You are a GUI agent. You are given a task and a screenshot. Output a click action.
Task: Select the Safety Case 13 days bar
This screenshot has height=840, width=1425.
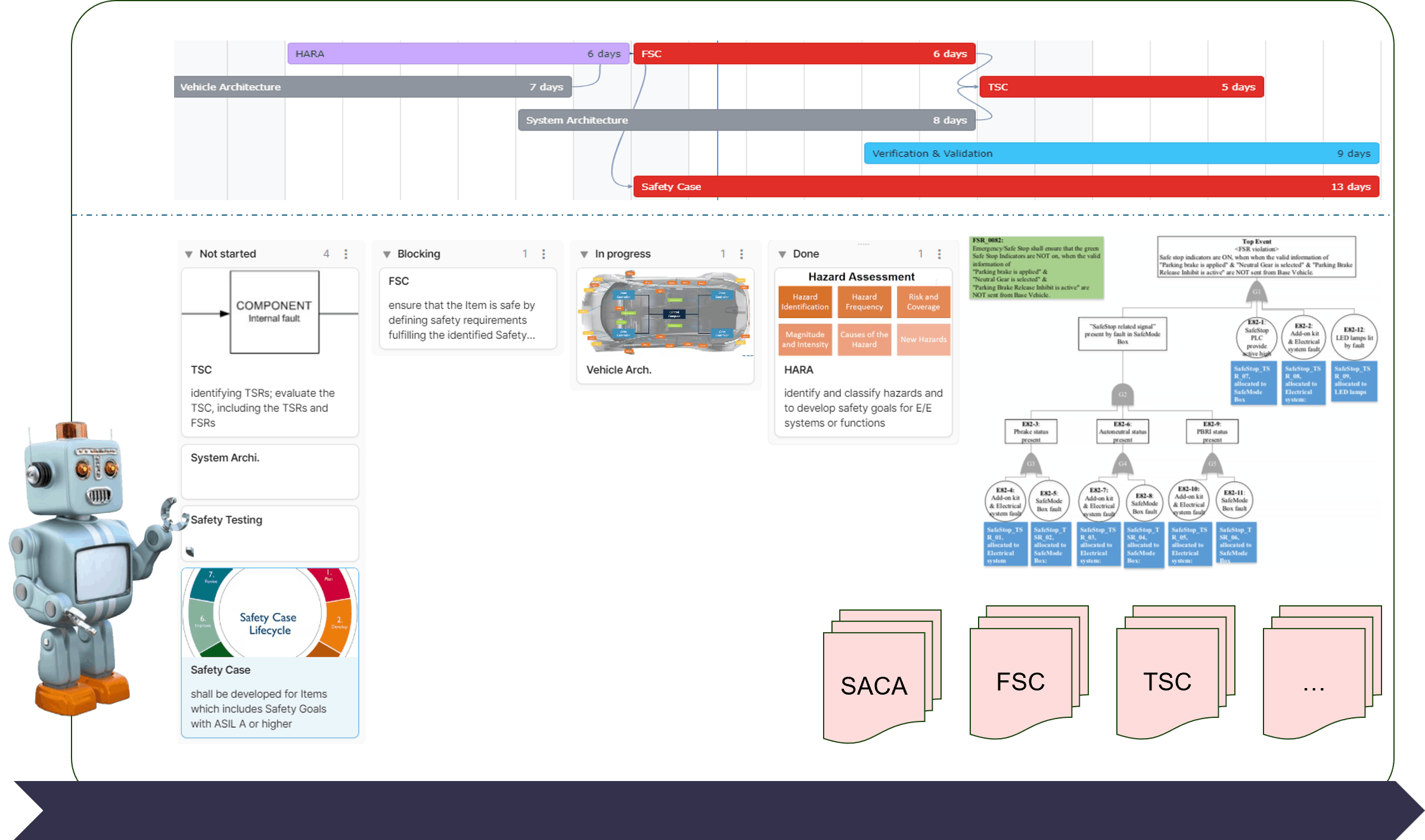click(1007, 187)
